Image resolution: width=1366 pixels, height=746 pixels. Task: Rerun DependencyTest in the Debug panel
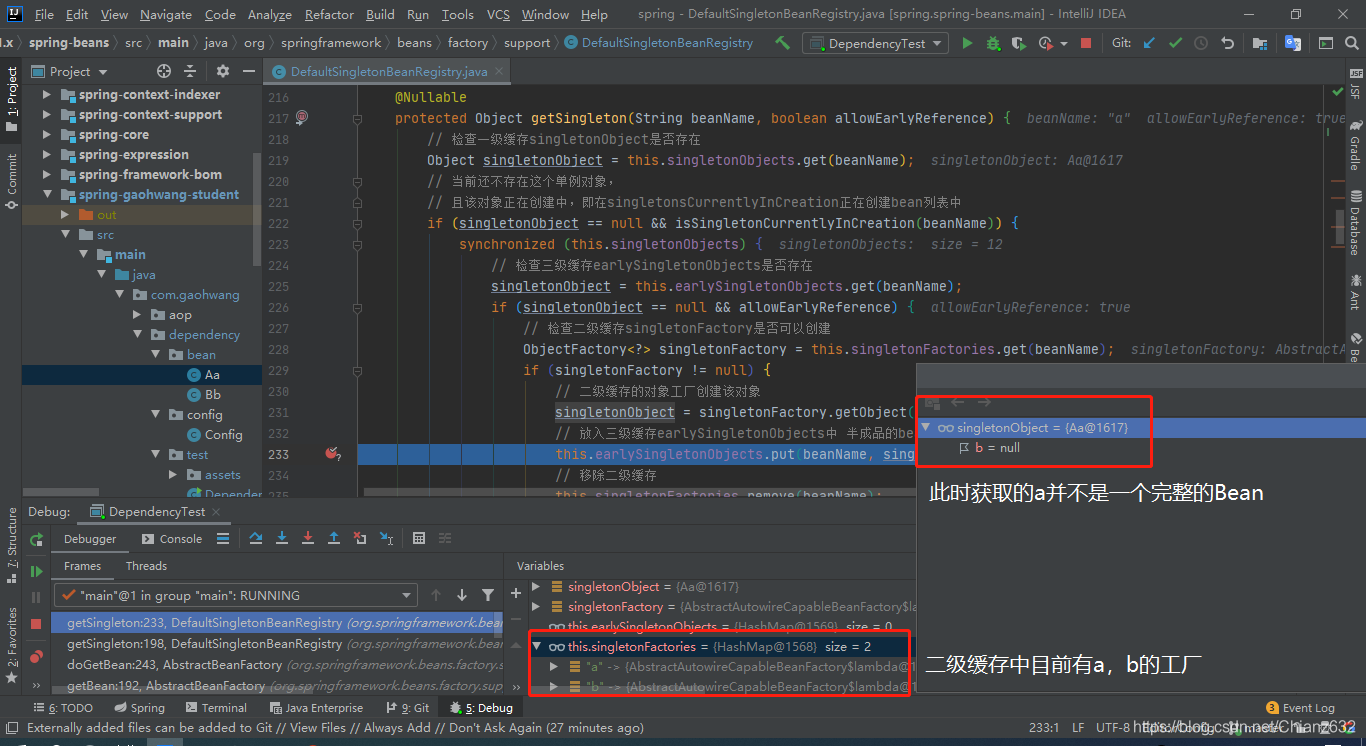[37, 539]
